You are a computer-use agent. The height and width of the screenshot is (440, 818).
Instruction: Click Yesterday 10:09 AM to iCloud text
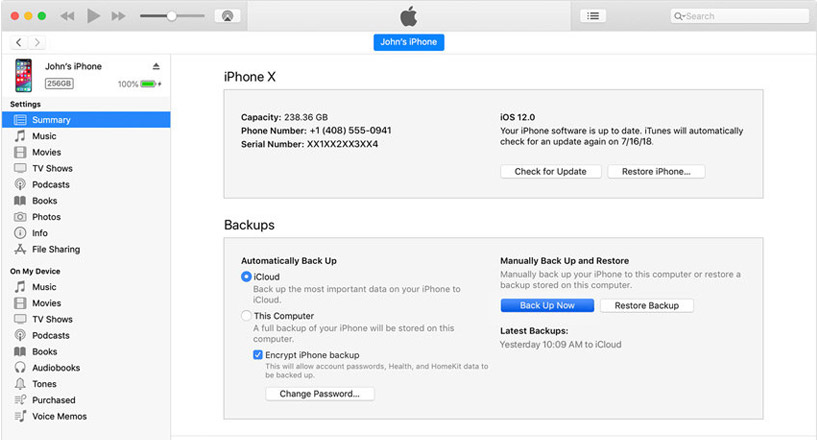click(560, 344)
